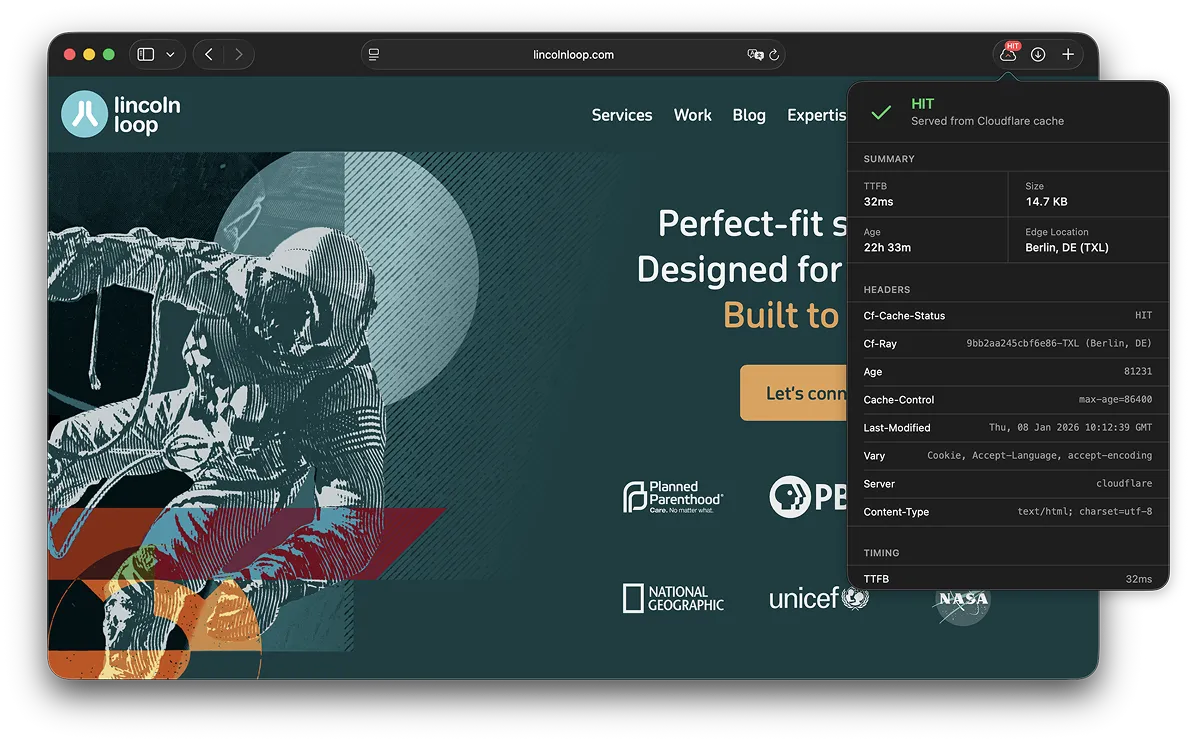1200x743 pixels.
Task: Select the Cache-Control header row
Action: tap(1007, 400)
